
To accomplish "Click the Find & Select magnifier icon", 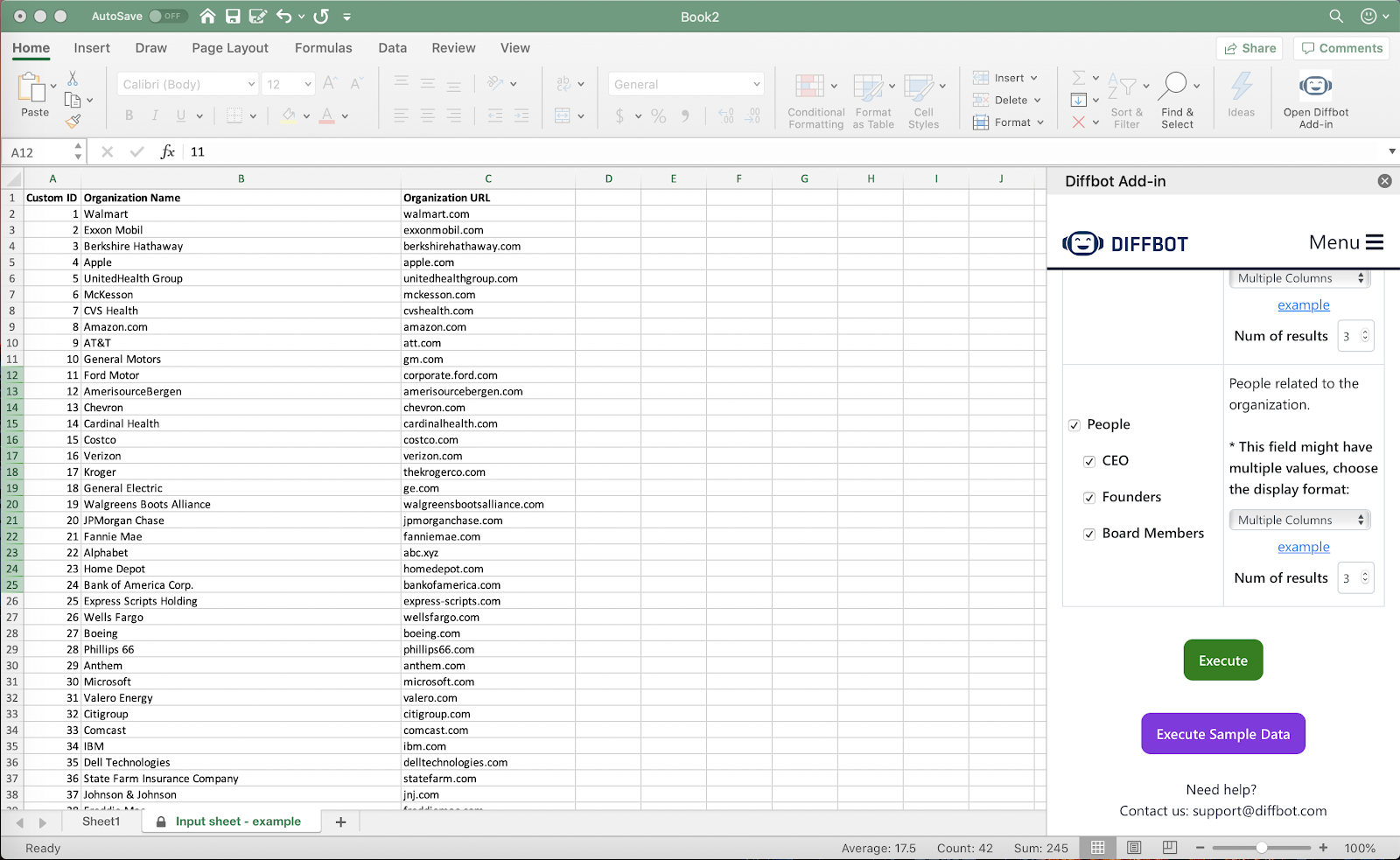I will pyautogui.click(x=1172, y=86).
